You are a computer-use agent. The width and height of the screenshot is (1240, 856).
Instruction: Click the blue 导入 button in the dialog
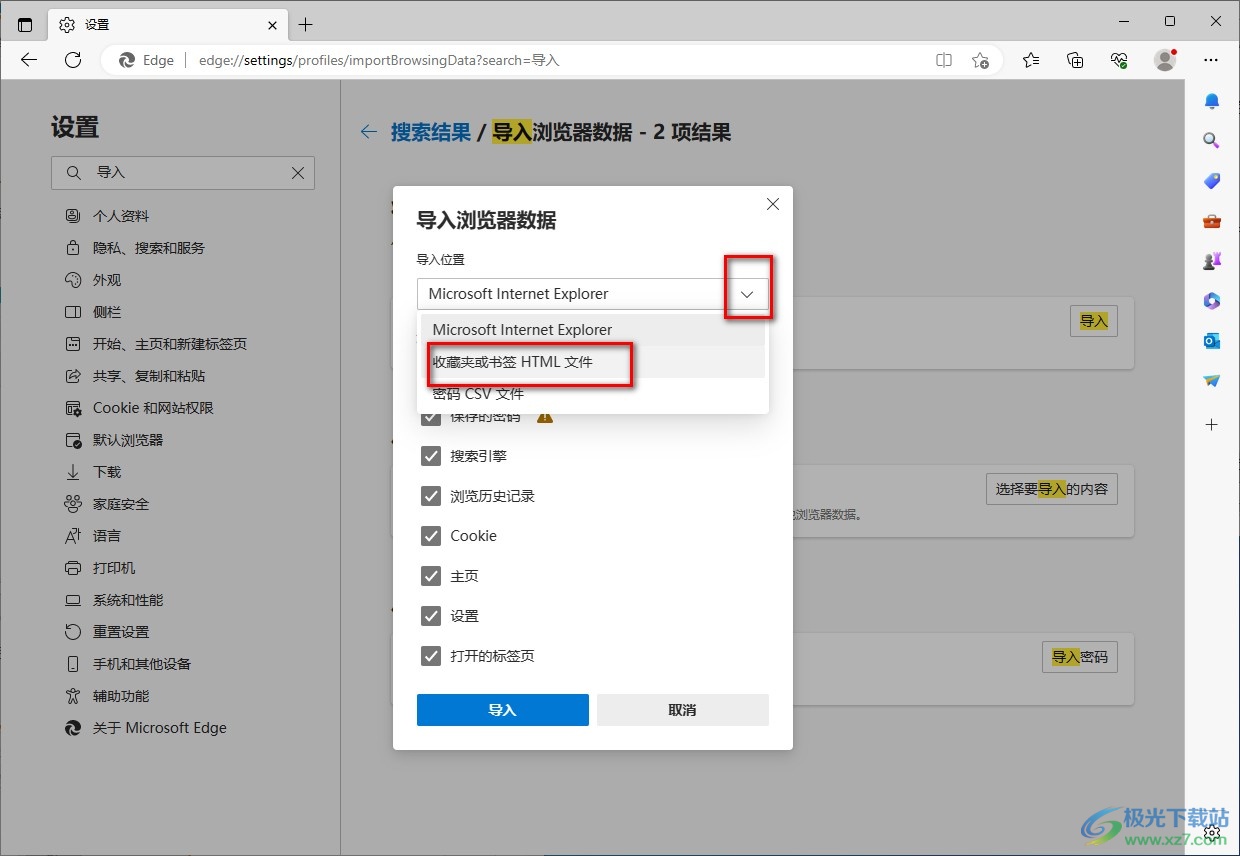[503, 710]
